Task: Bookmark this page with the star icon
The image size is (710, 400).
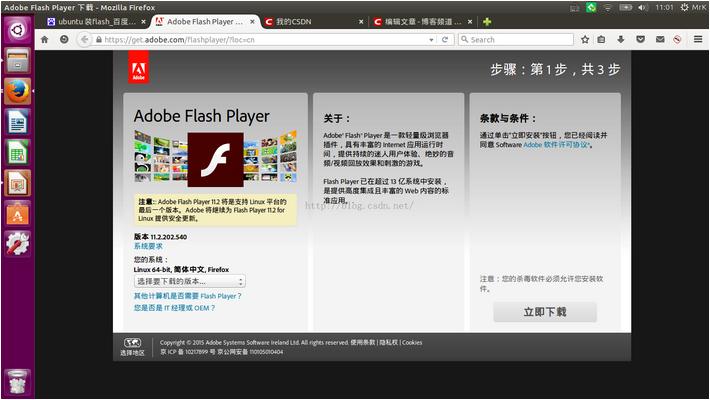Action: (585, 39)
